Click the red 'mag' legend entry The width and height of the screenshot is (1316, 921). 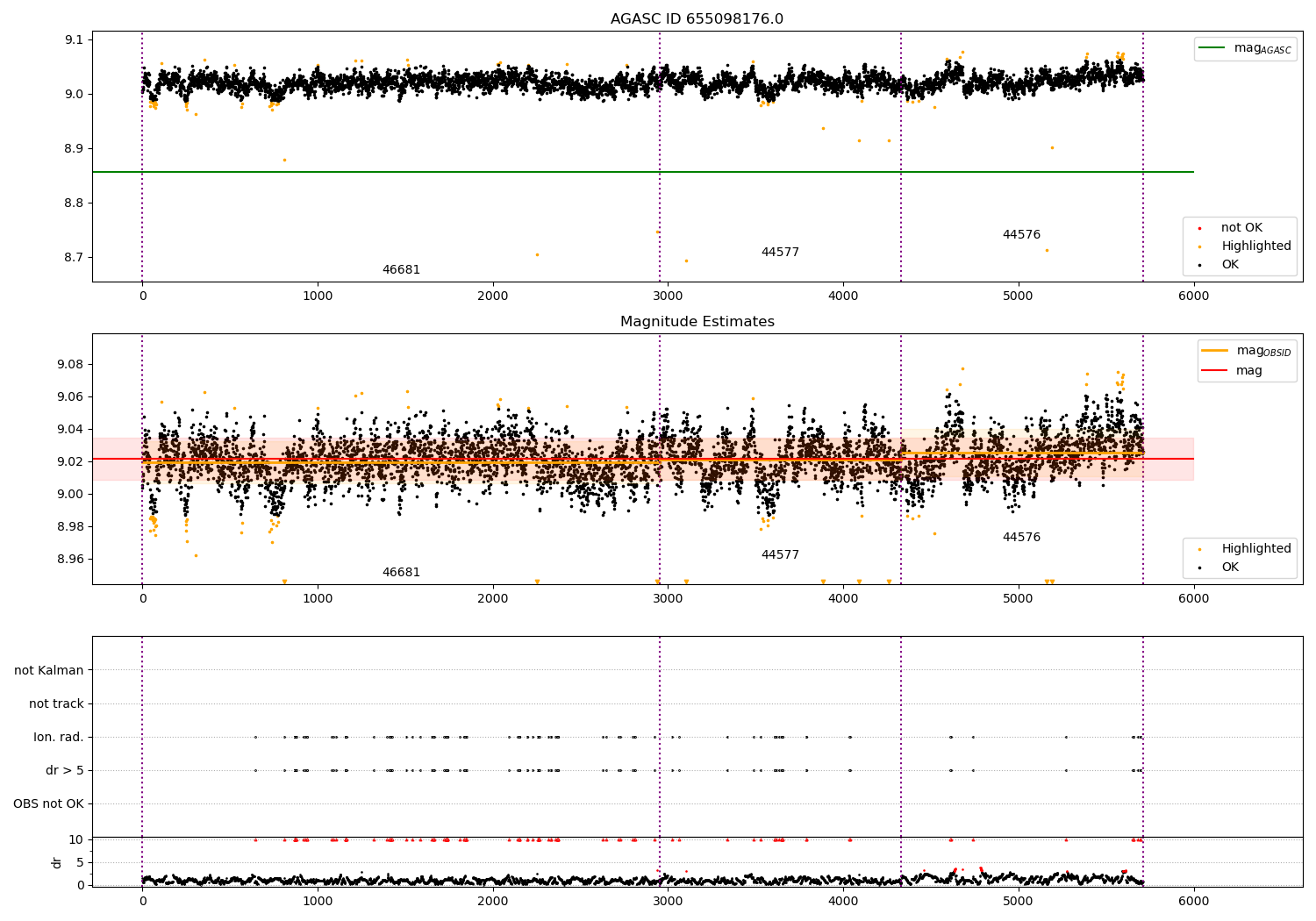(x=1233, y=371)
